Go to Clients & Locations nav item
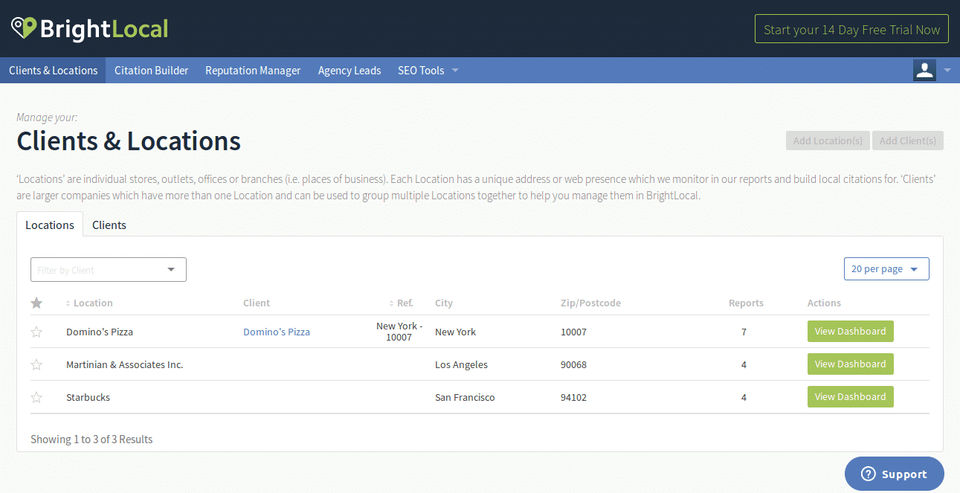The image size is (960, 493). click(53, 70)
